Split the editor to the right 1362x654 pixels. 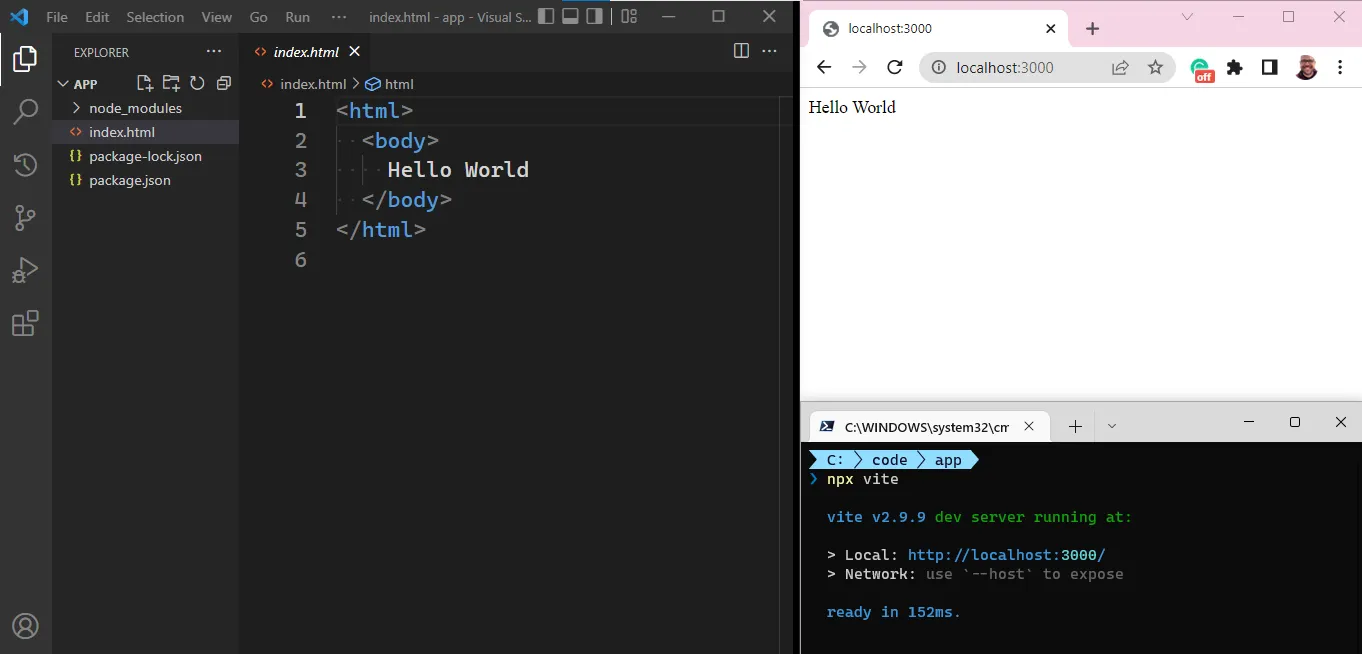[x=741, y=51]
